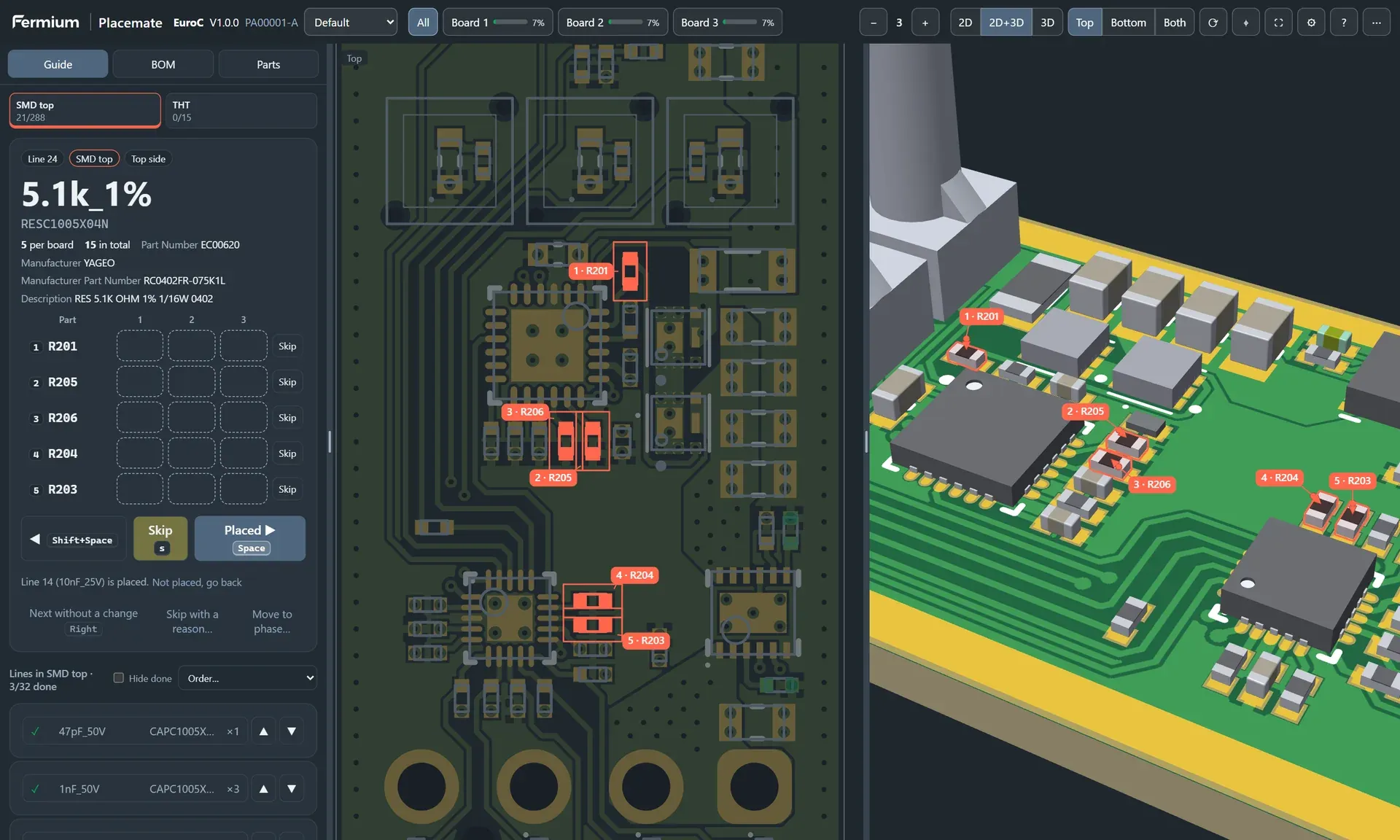Show Both sides of the board

1174,23
